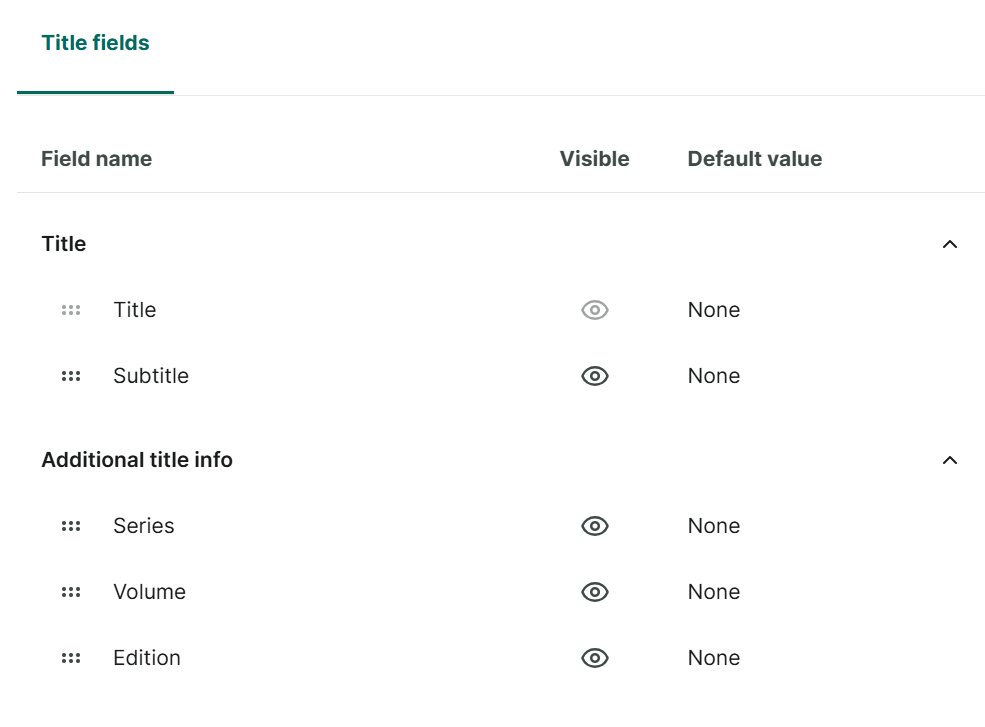
Task: Toggle visibility eye for Title field
Action: pyautogui.click(x=595, y=310)
